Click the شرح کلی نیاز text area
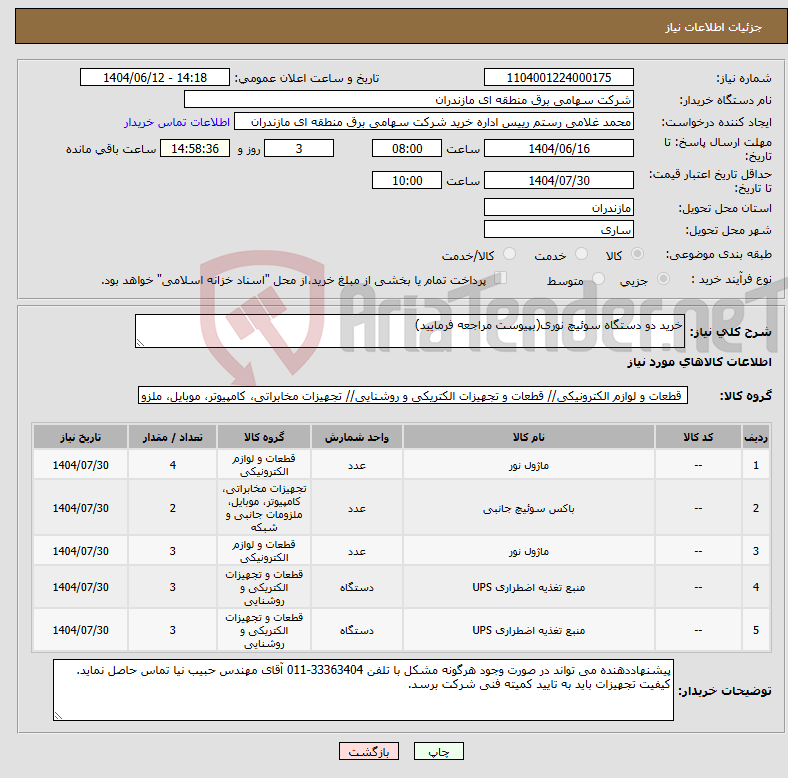This screenshot has height=778, width=788. pos(410,331)
